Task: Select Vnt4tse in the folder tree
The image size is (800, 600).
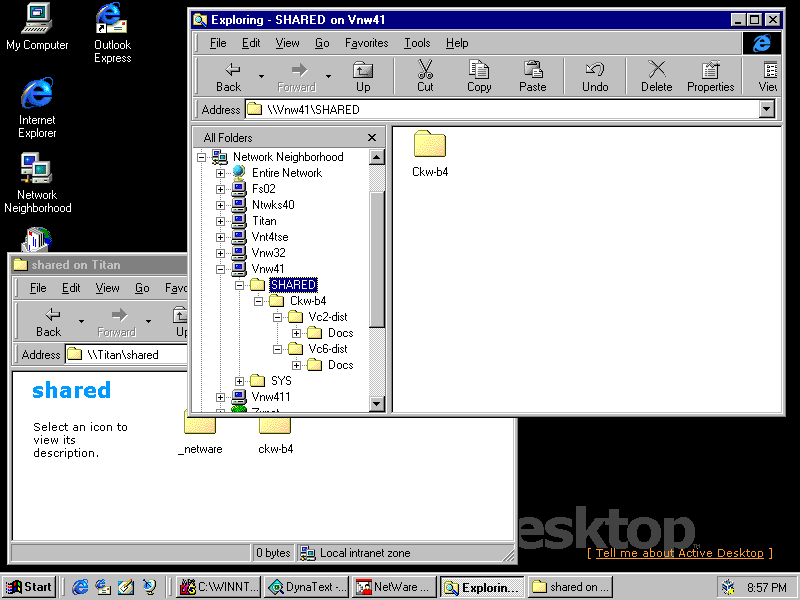Action: (270, 237)
